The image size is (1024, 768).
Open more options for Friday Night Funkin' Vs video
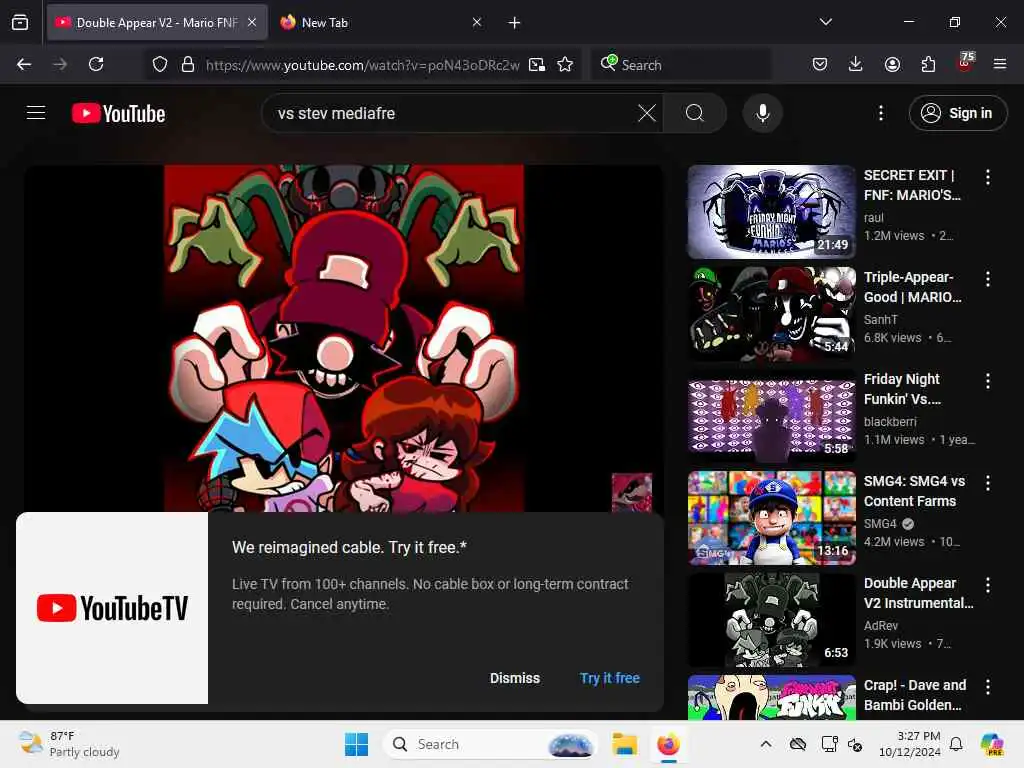pyautogui.click(x=987, y=381)
